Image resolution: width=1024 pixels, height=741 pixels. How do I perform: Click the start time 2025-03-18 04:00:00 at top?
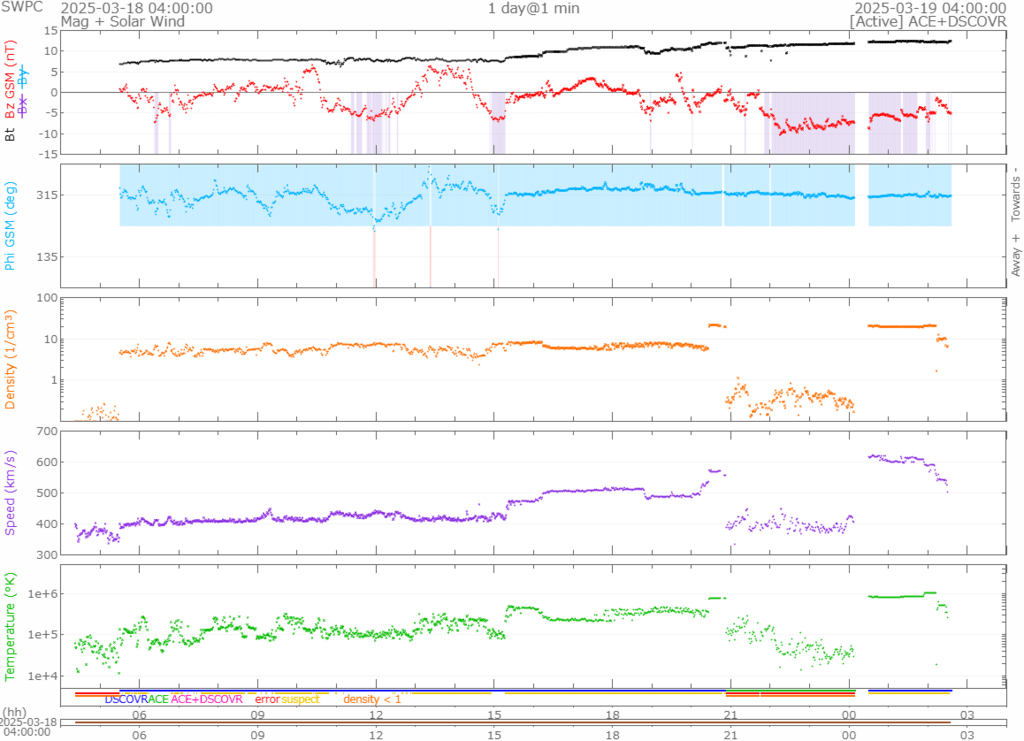click(136, 7)
